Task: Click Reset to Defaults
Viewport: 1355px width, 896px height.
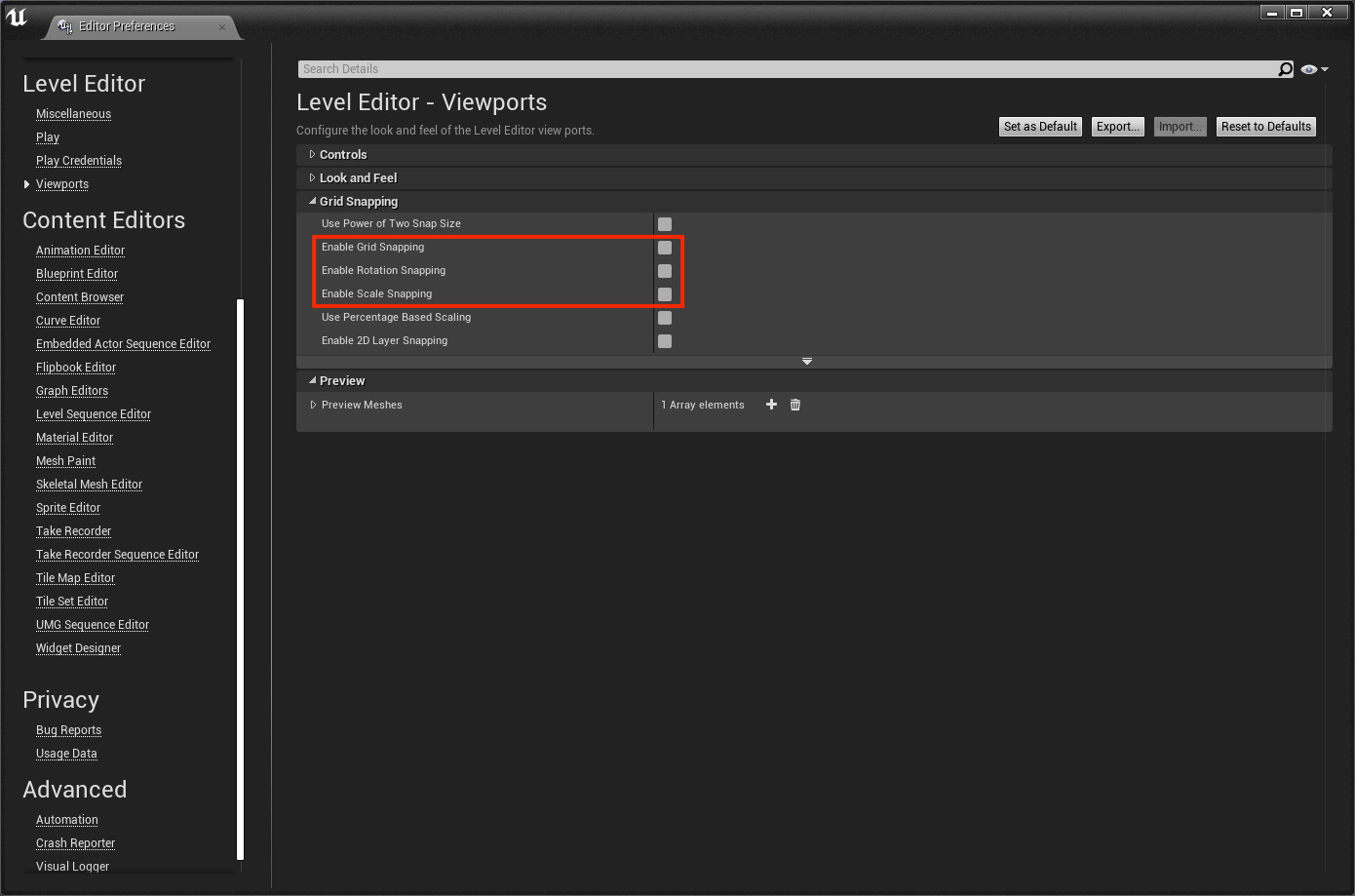Action: [1265, 127]
